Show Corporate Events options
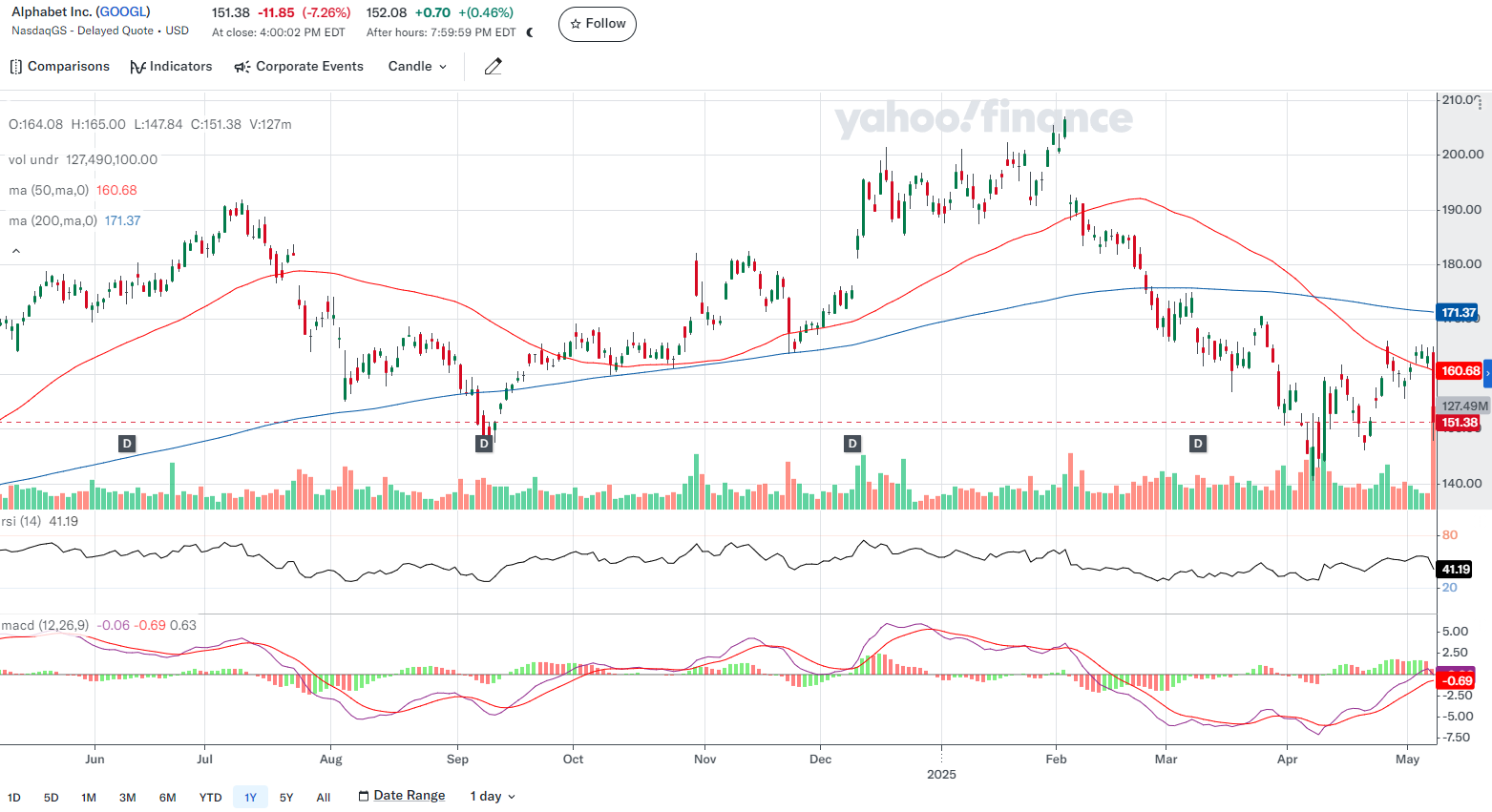 tap(299, 67)
